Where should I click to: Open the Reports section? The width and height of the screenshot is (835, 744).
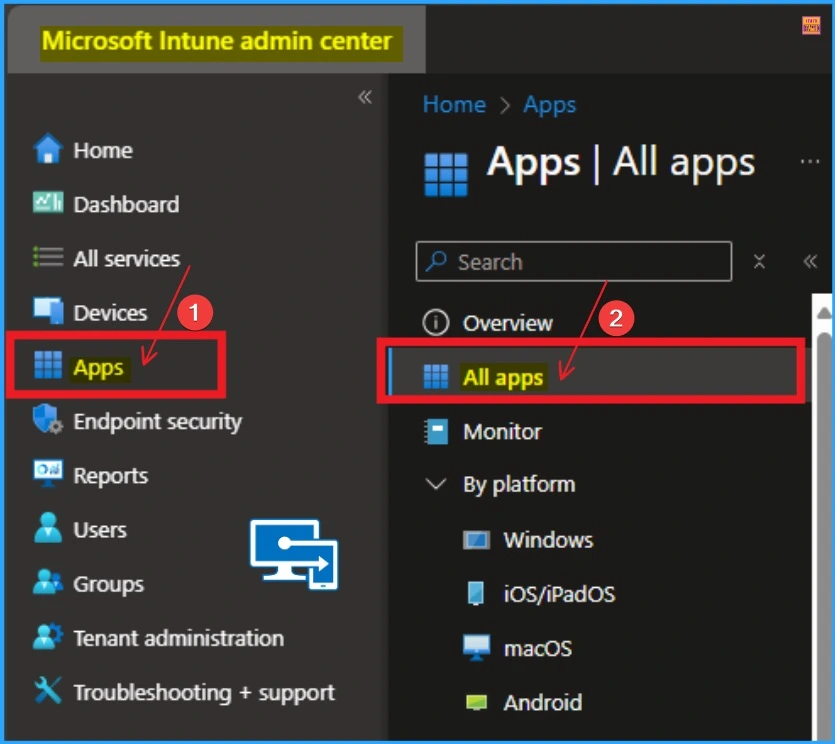coord(111,476)
